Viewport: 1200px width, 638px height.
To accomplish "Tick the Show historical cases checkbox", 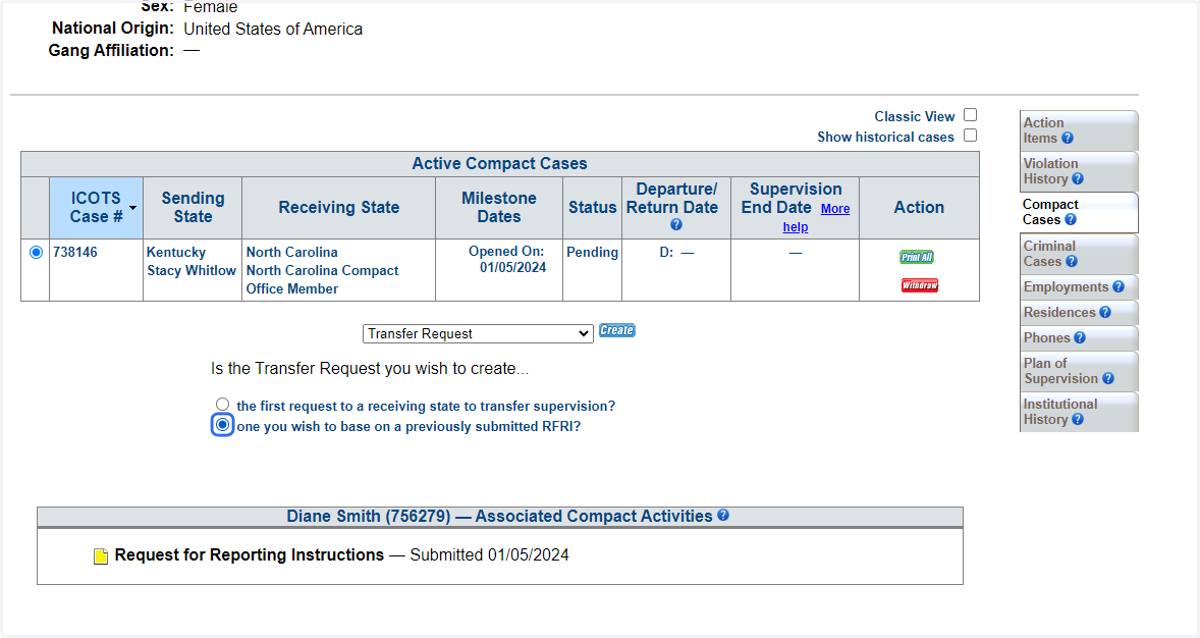I will point(970,136).
